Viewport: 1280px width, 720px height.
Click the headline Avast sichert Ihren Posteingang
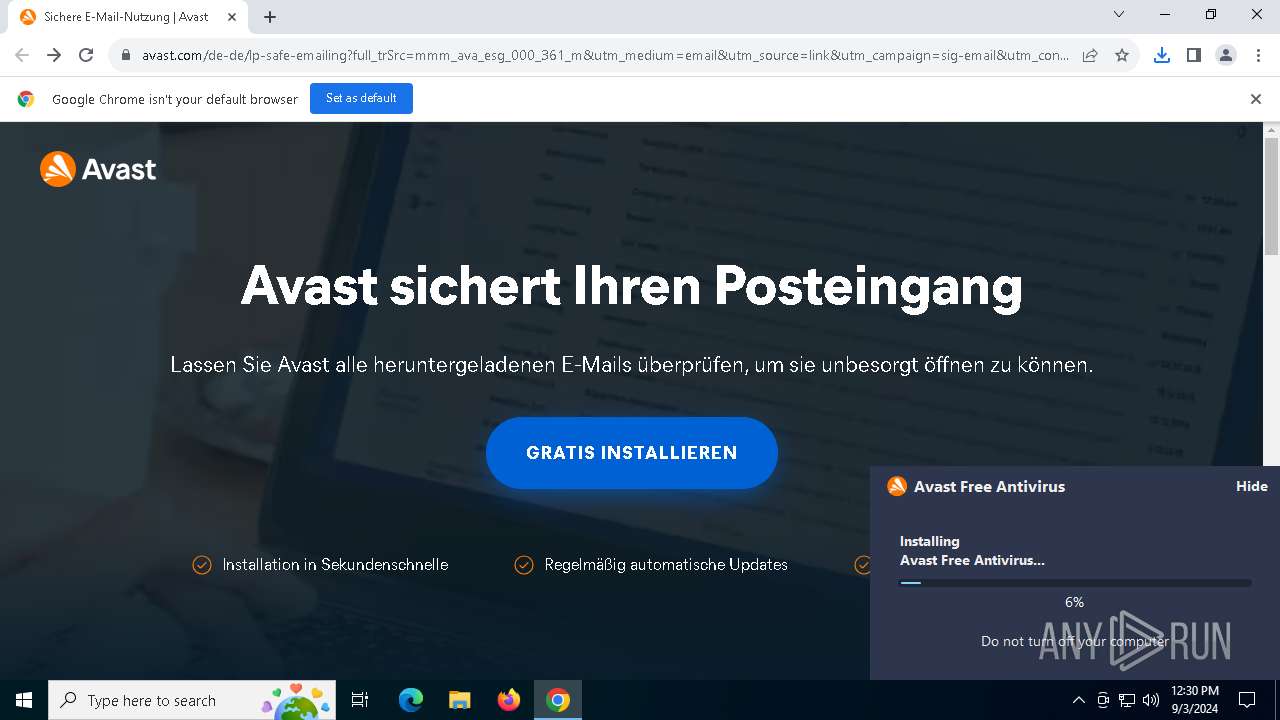(631, 286)
